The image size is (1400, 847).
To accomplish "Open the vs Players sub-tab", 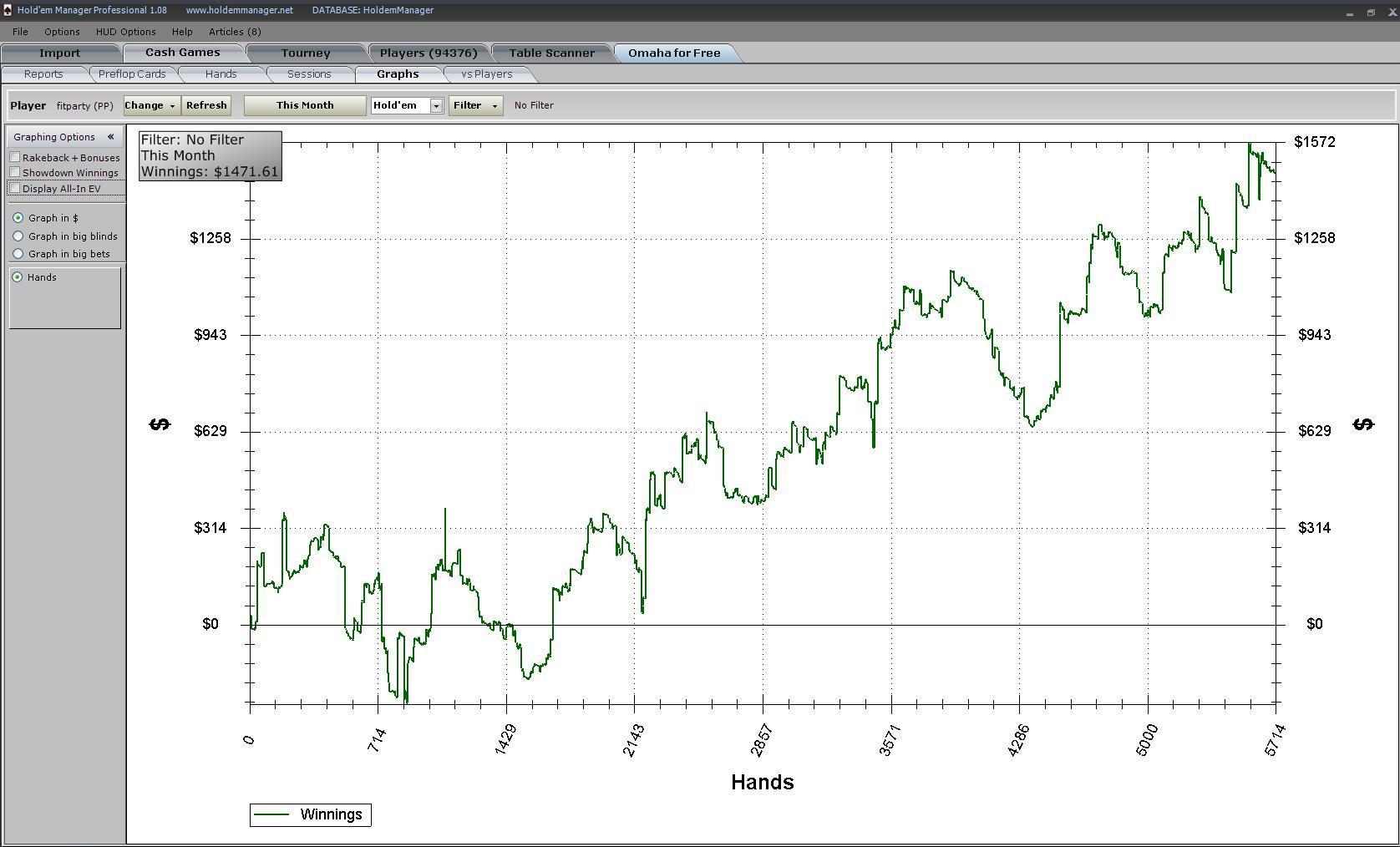I will click(486, 74).
